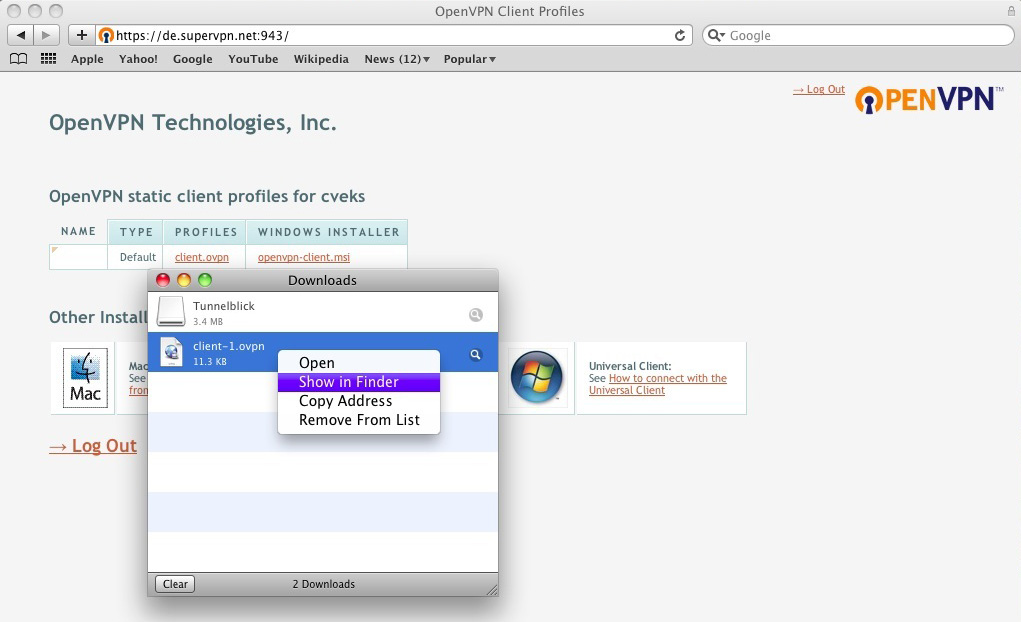Reveal client-1.ovpn with its magnifier icon
The height and width of the screenshot is (622, 1021).
(x=476, y=354)
